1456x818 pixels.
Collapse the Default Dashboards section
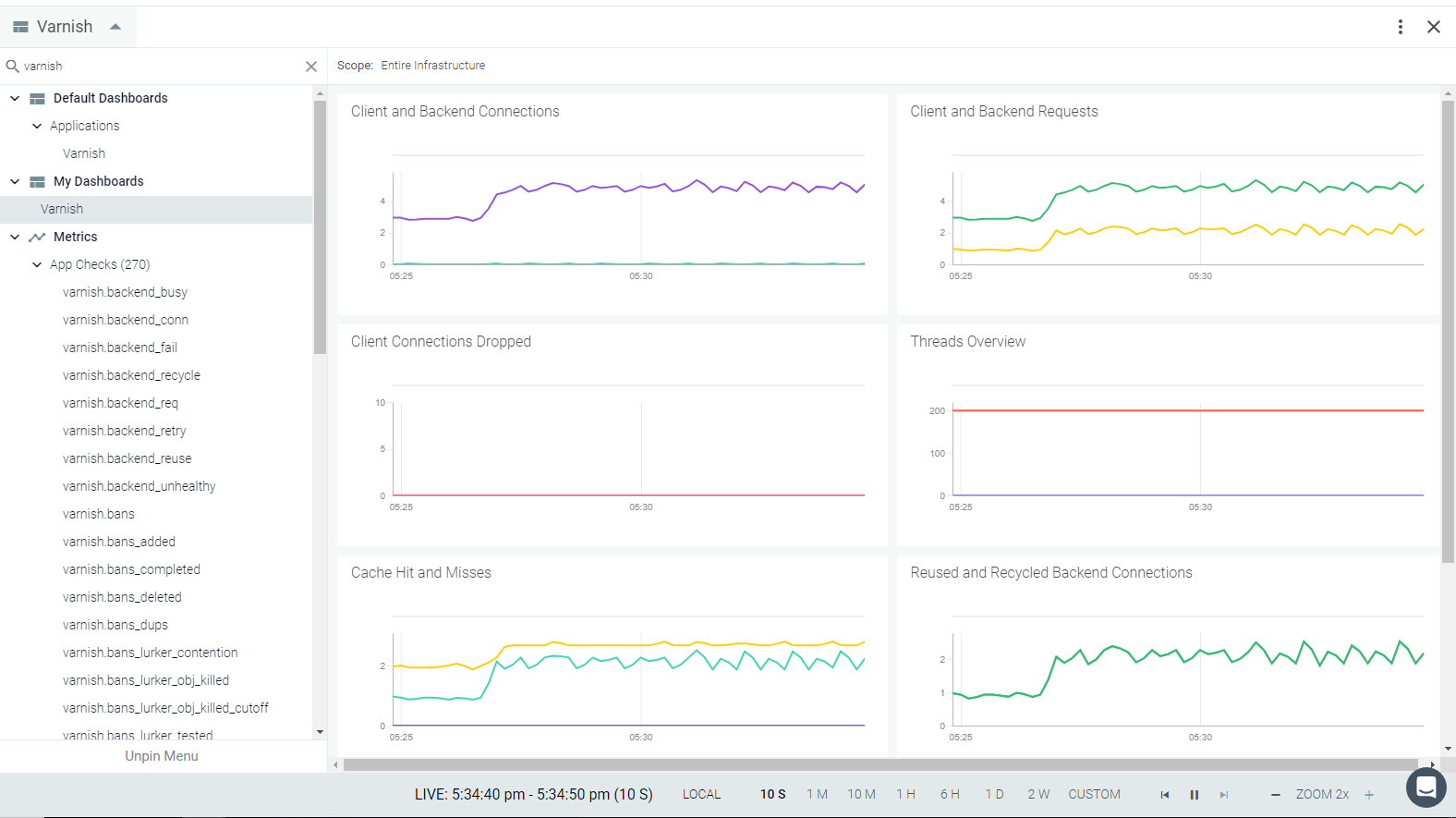15,98
